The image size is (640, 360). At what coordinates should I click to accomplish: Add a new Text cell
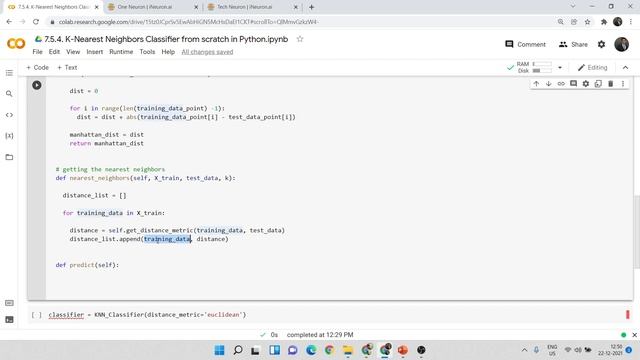67,67
